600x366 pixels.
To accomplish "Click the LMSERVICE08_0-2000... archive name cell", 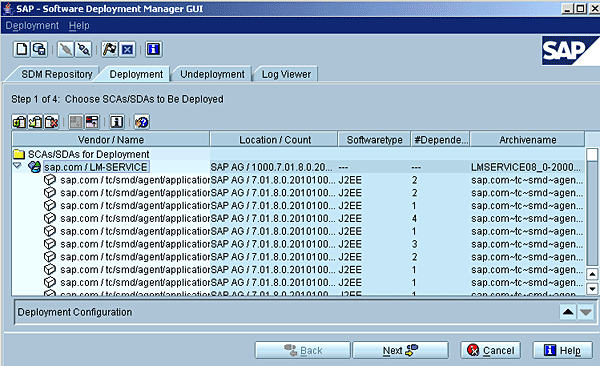I will [x=526, y=167].
